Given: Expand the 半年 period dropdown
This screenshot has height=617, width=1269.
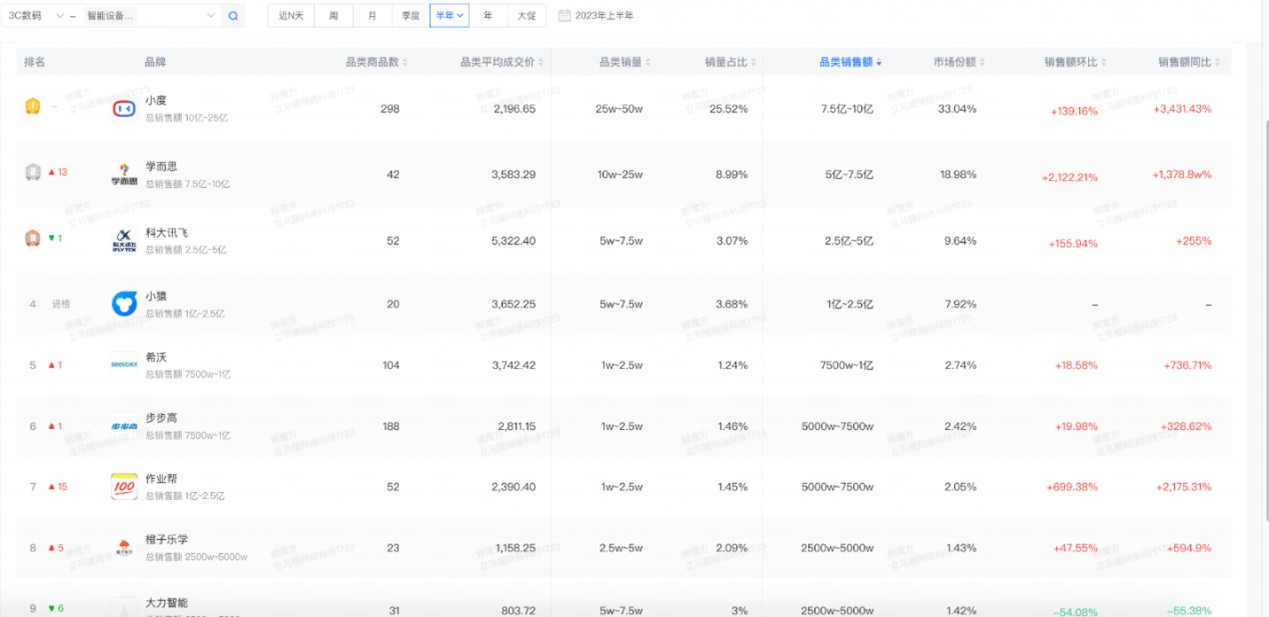Looking at the screenshot, I should coord(450,16).
